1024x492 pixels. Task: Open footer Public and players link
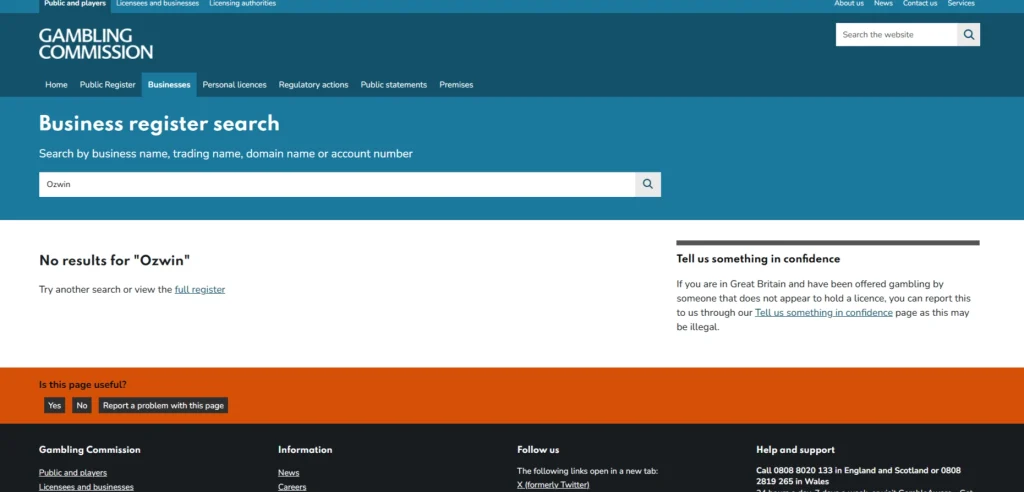coord(73,472)
